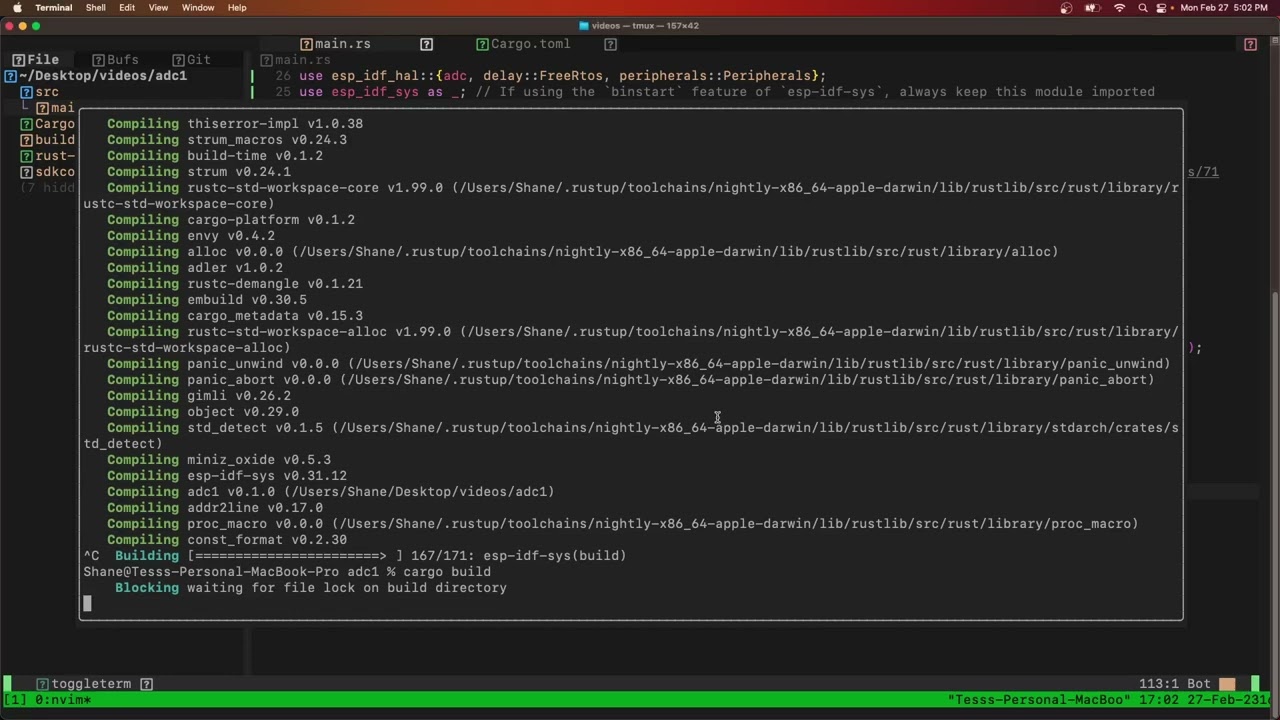
Task: Click 'Compiling object v0.29.0' line
Action: pyautogui.click(x=203, y=412)
